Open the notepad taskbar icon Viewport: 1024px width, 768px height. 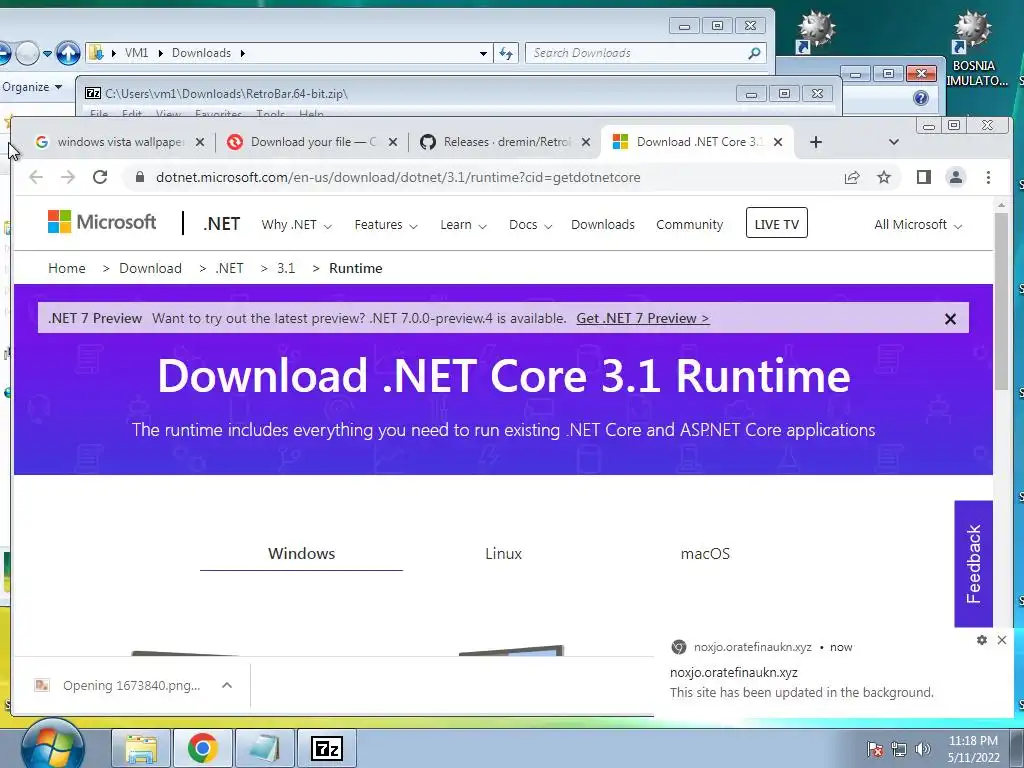pos(264,748)
